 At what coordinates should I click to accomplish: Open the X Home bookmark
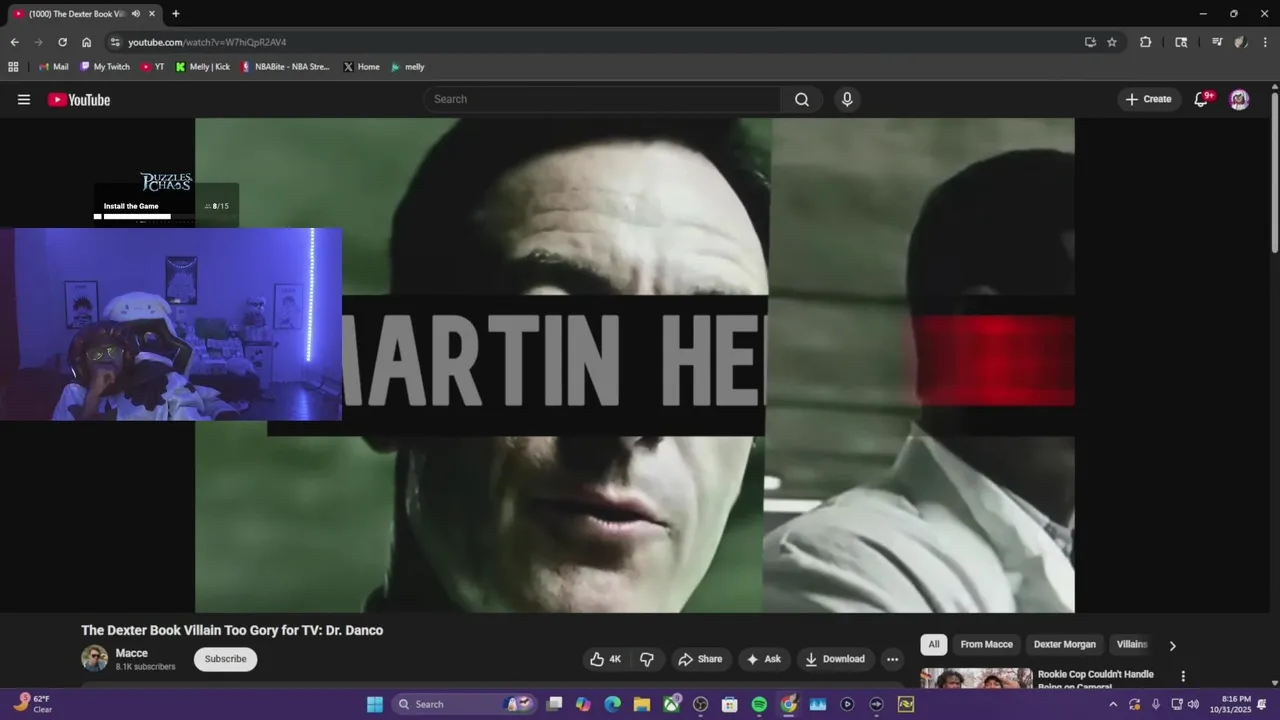point(361,67)
